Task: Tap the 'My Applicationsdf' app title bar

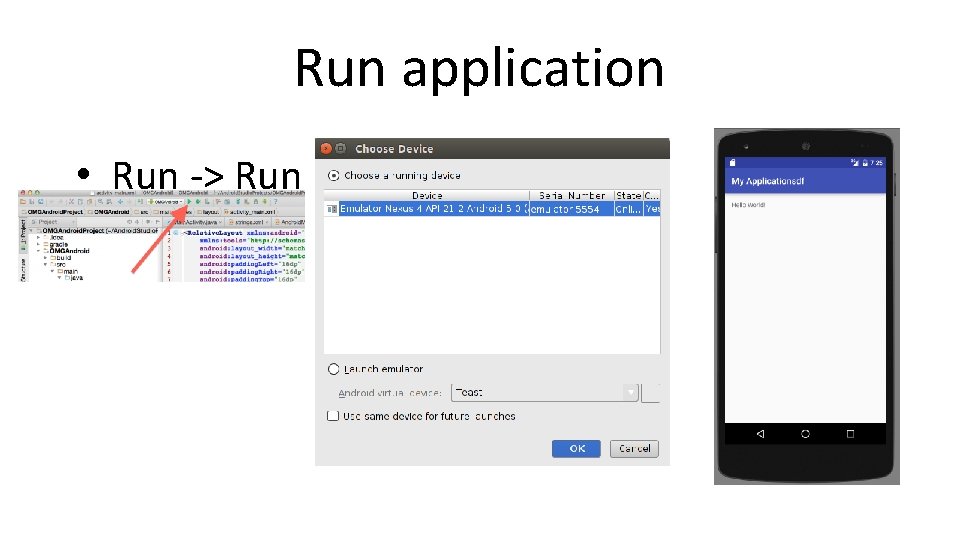Action: pos(805,181)
